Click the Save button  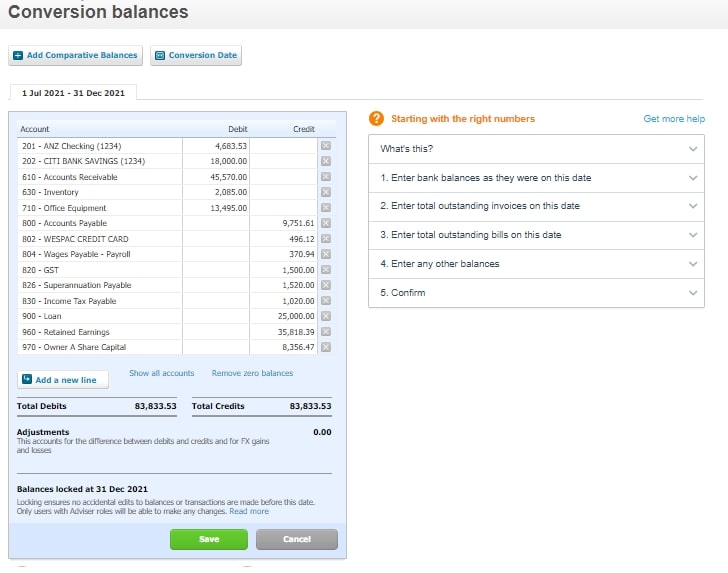208,539
